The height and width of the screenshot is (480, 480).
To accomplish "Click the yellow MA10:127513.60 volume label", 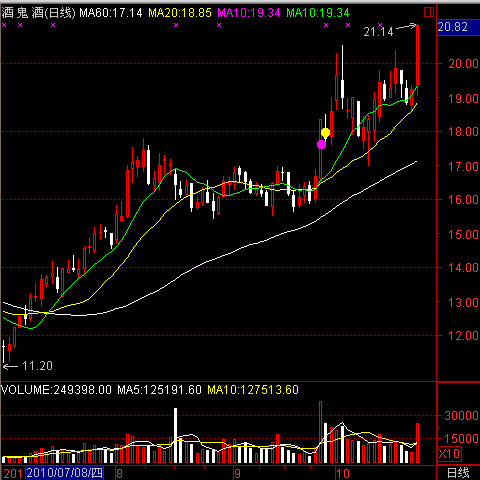I will (x=253, y=390).
